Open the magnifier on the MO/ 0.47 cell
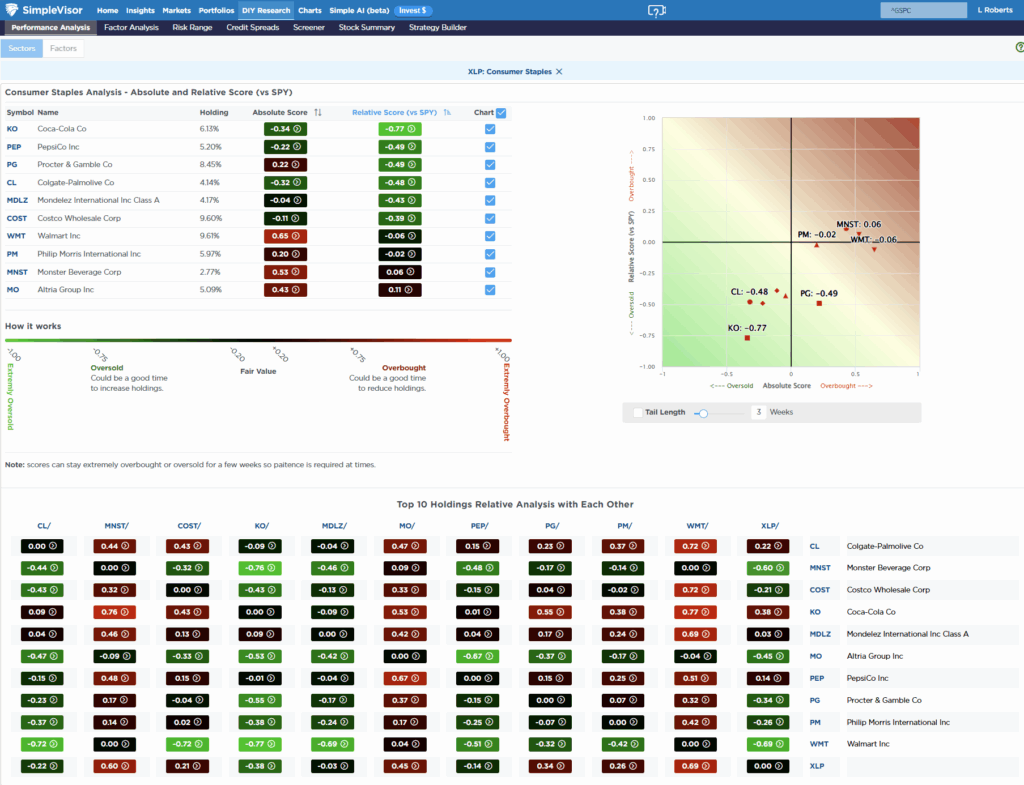The height and width of the screenshot is (785, 1024). [416, 546]
